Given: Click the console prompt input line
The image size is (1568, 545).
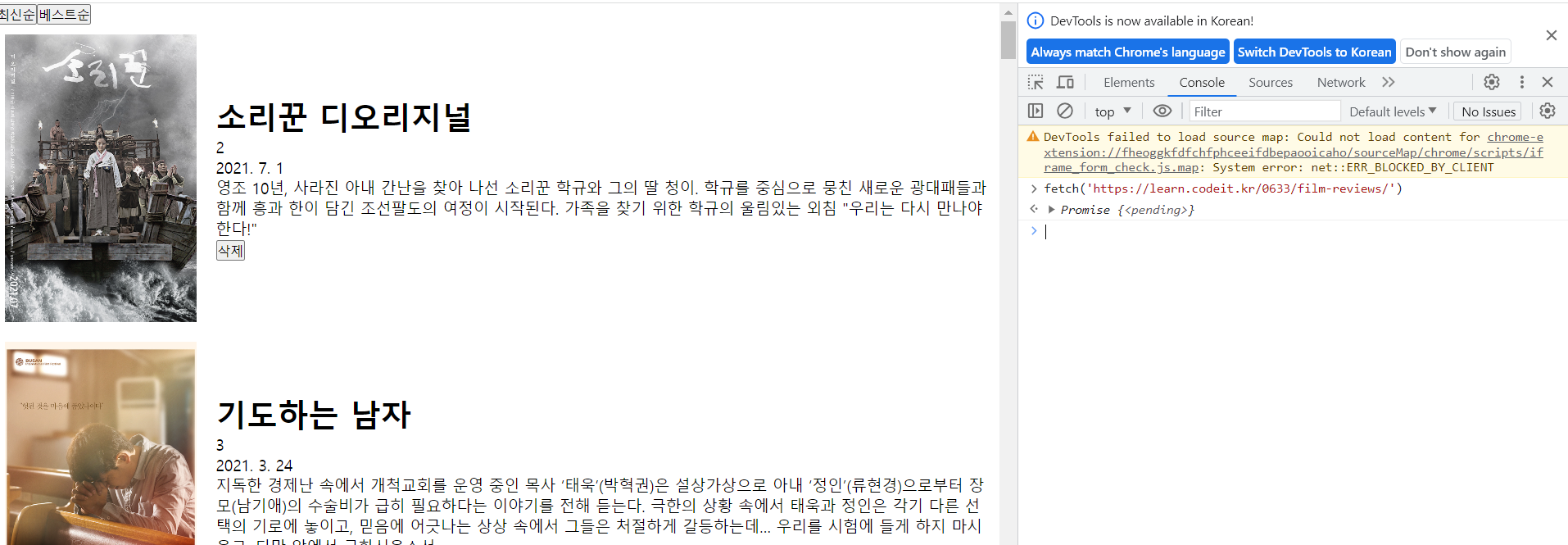Looking at the screenshot, I should coord(1303,231).
